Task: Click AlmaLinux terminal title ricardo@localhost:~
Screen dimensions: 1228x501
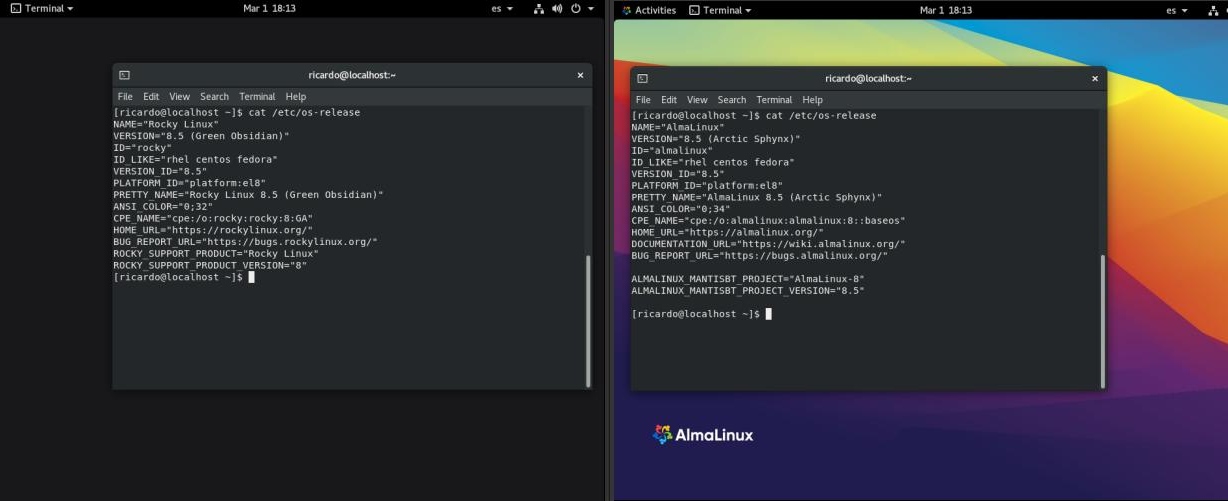Action: click(x=868, y=78)
